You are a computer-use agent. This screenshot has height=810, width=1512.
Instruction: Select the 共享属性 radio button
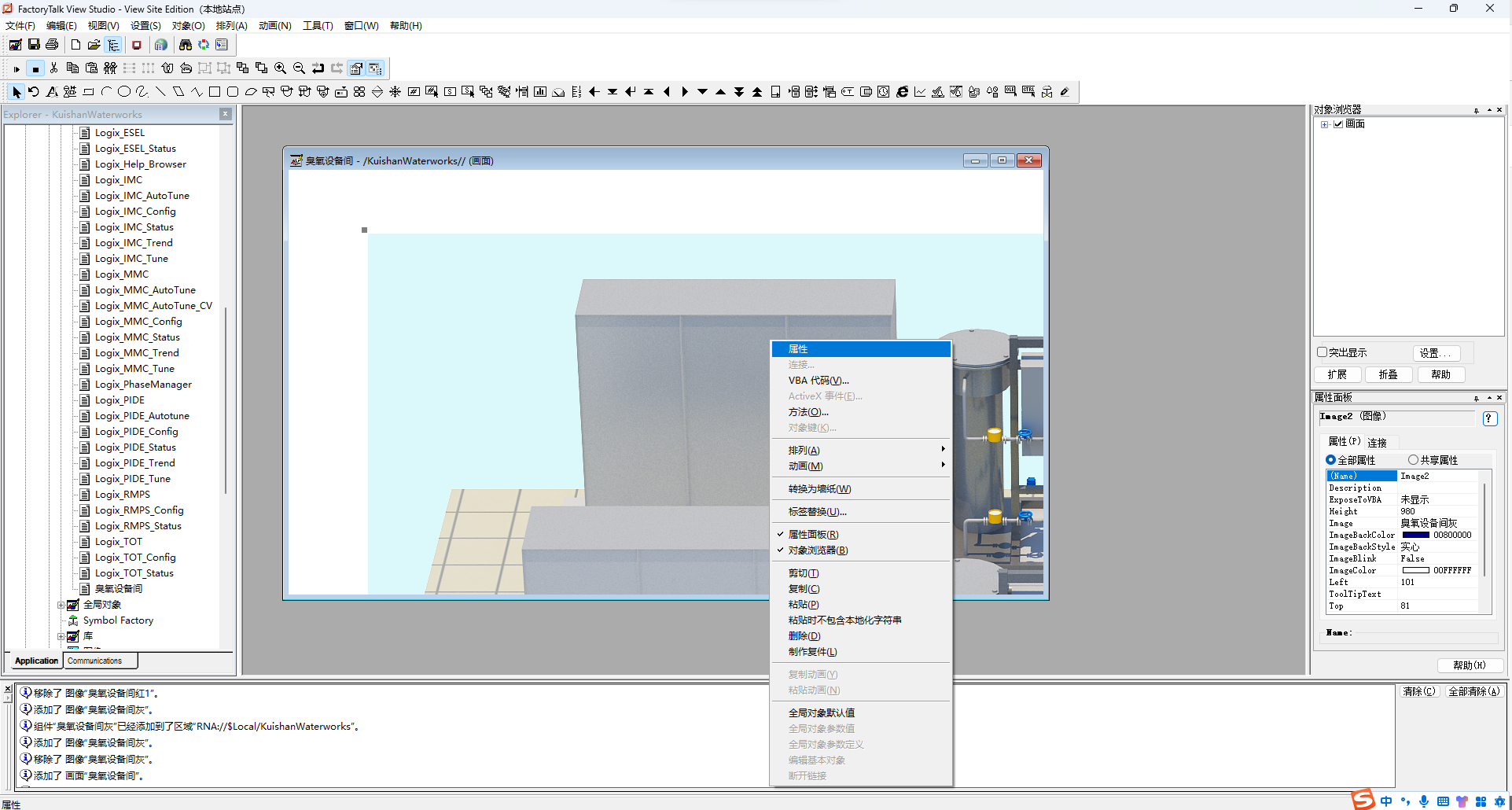(x=1413, y=460)
